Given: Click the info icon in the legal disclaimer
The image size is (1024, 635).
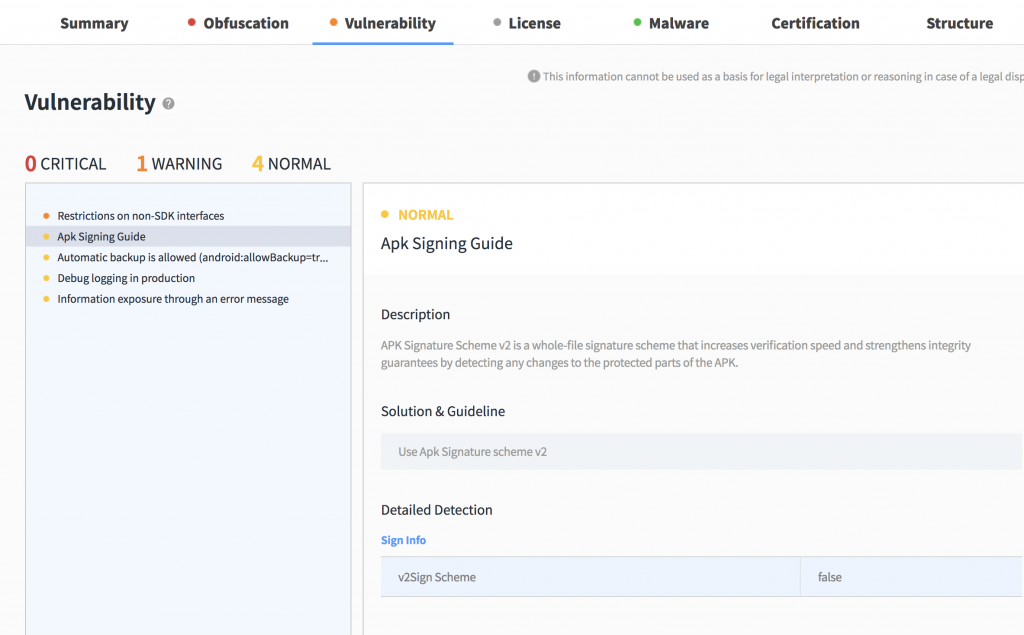Looking at the screenshot, I should [534, 76].
